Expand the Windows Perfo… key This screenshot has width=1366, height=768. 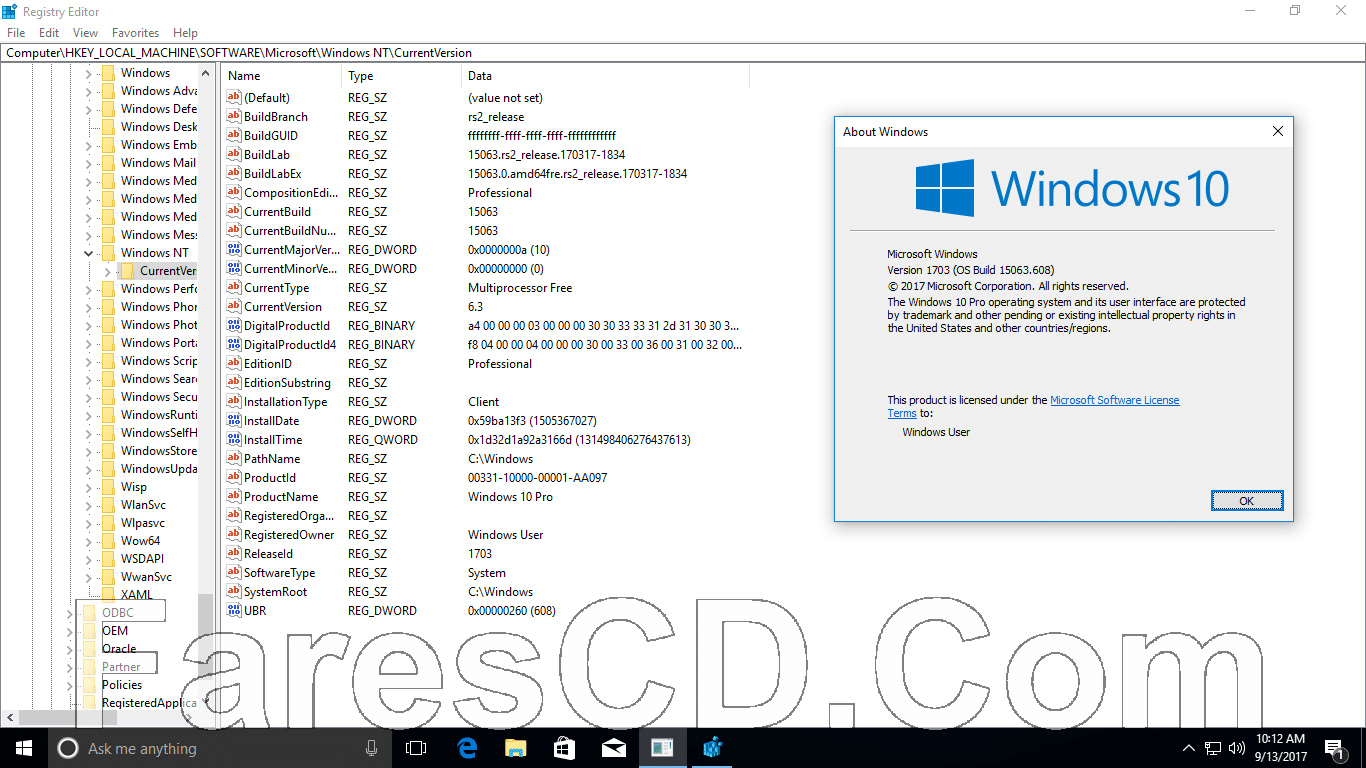tap(88, 289)
